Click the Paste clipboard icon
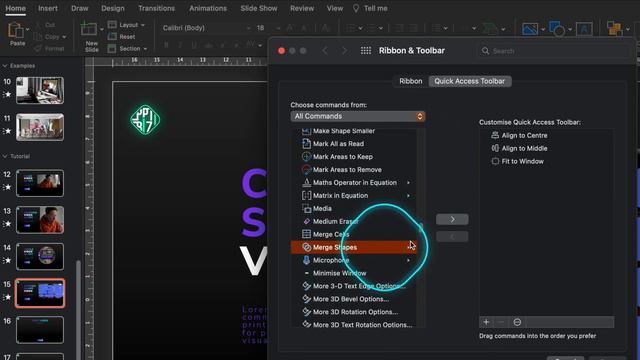This screenshot has height=360, width=640. (x=16, y=31)
